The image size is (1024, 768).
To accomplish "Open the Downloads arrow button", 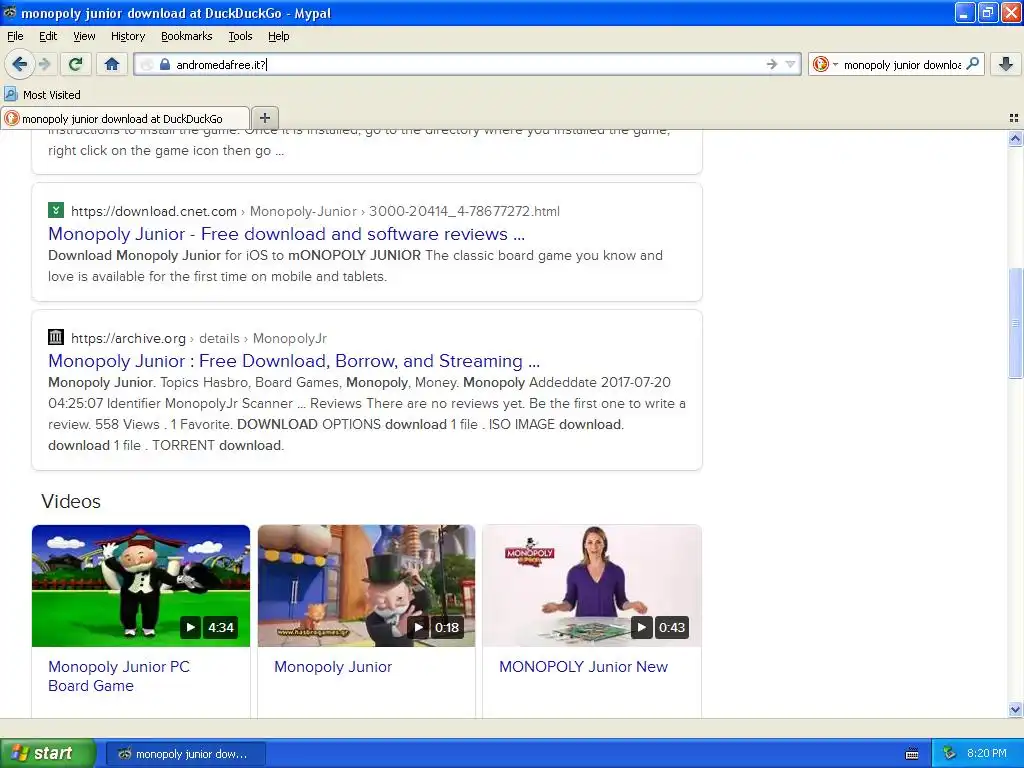I will 1006,64.
